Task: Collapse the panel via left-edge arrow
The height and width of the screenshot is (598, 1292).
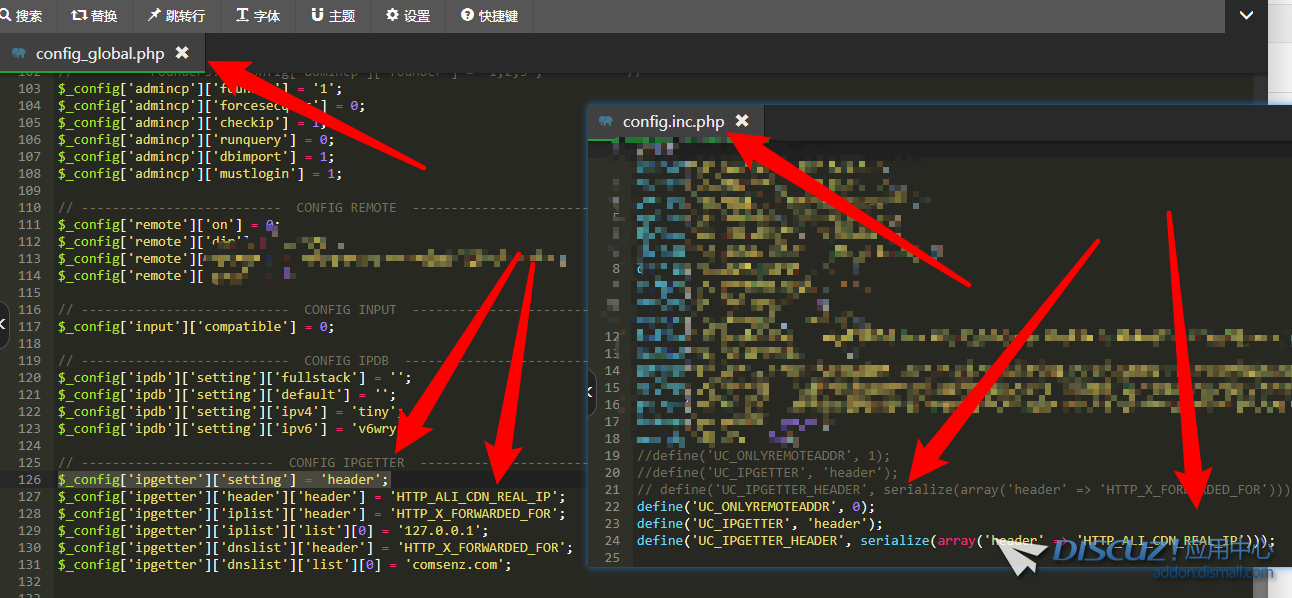Action: coord(4,322)
